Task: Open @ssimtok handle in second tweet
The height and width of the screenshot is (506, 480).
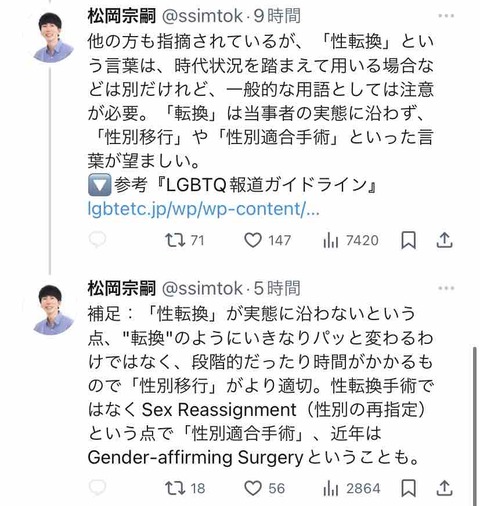Action: click(x=202, y=288)
